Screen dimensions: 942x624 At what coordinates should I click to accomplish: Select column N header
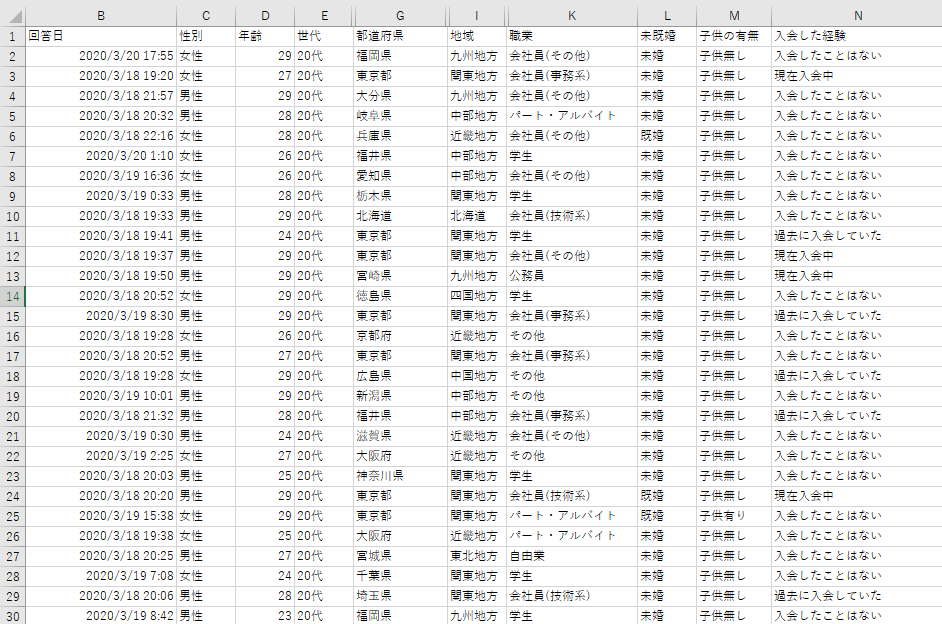coord(856,15)
